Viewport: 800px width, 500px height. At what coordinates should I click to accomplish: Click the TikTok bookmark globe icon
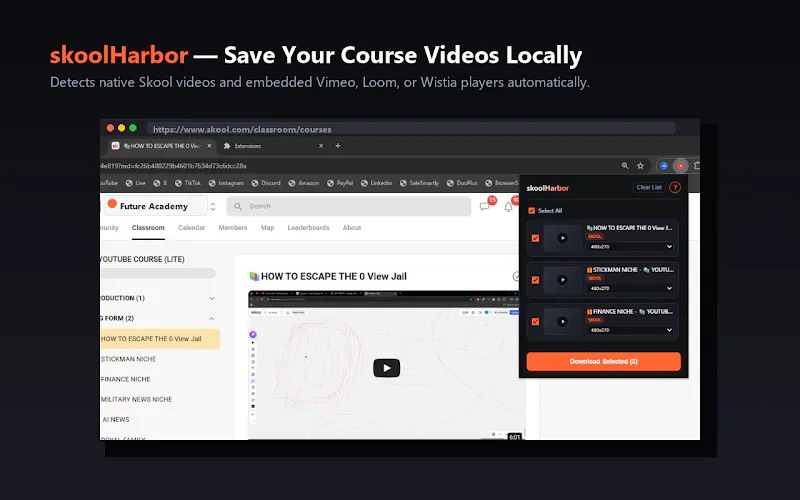[178, 183]
